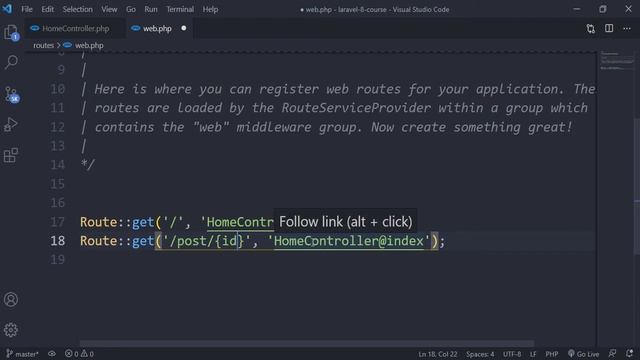Image resolution: width=640 pixels, height=360 pixels.
Task: Switch to HomeController.php tab
Action: tap(76, 29)
